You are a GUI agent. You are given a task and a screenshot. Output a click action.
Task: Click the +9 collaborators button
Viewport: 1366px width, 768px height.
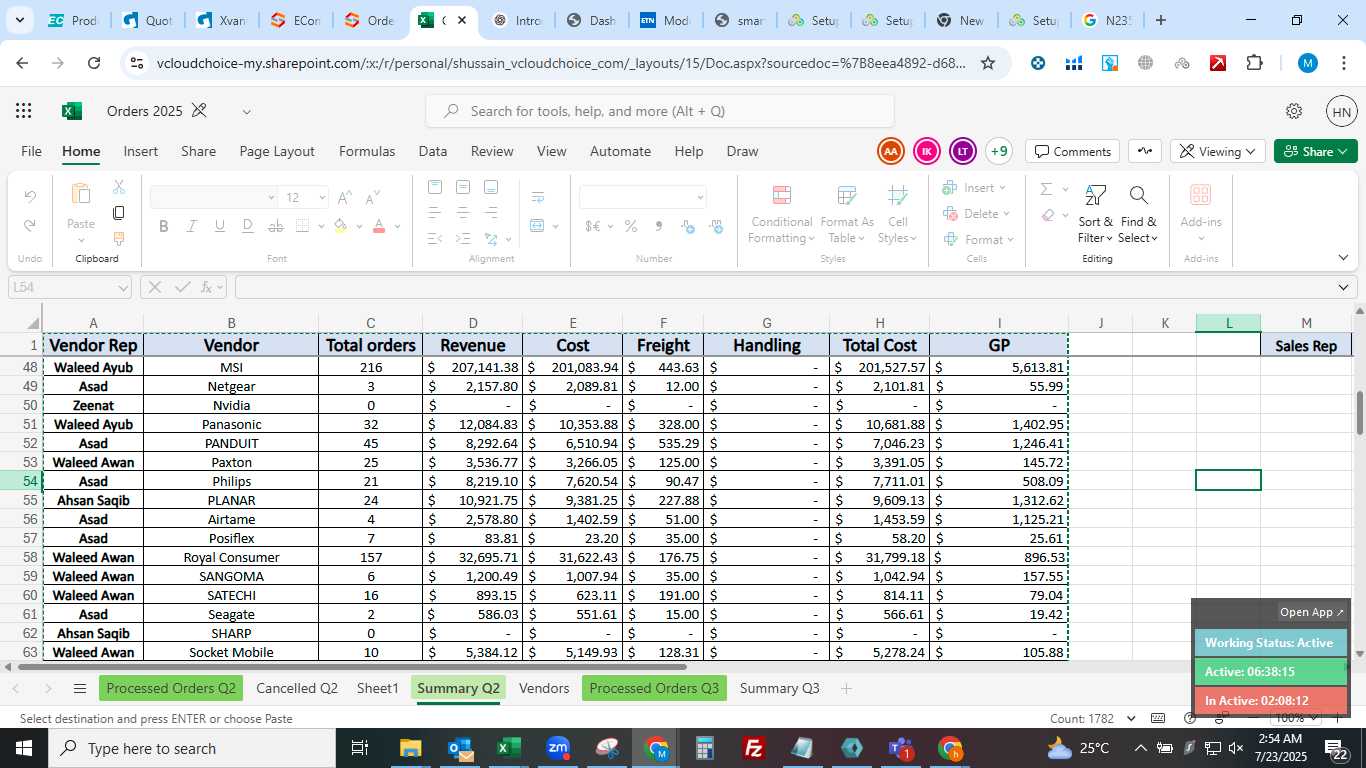[998, 151]
